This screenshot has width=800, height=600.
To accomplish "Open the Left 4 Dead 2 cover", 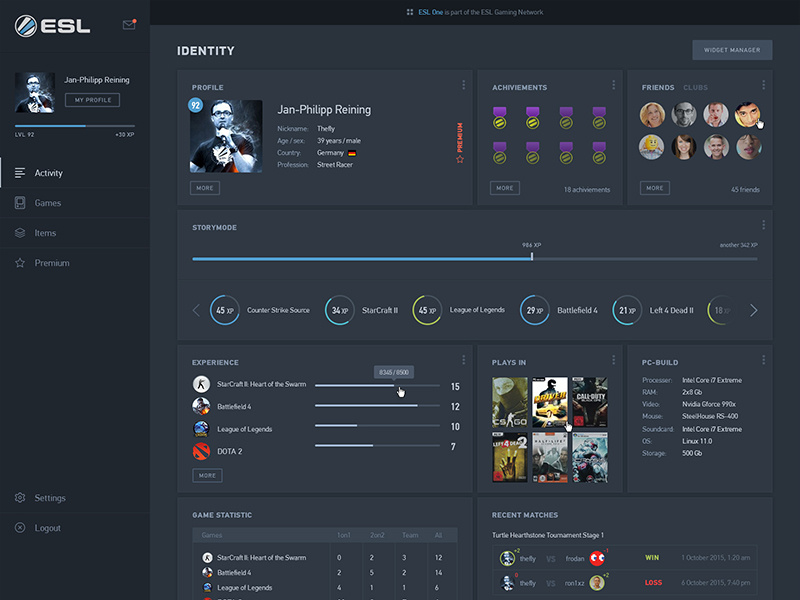I will 510,457.
